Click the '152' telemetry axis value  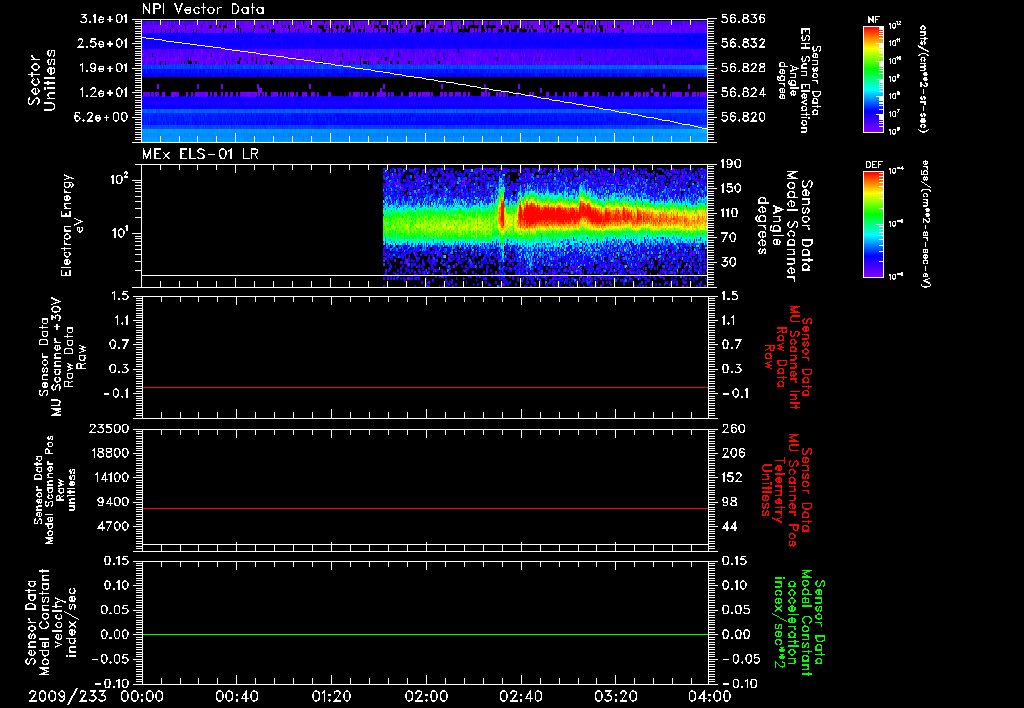732,477
